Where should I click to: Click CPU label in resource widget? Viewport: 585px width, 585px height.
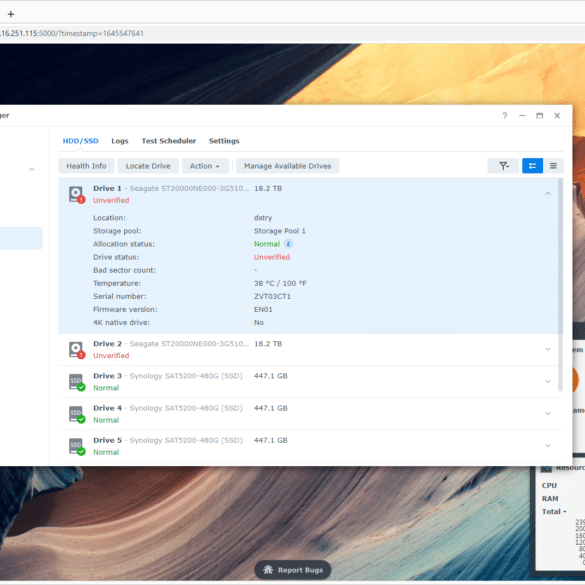549,485
